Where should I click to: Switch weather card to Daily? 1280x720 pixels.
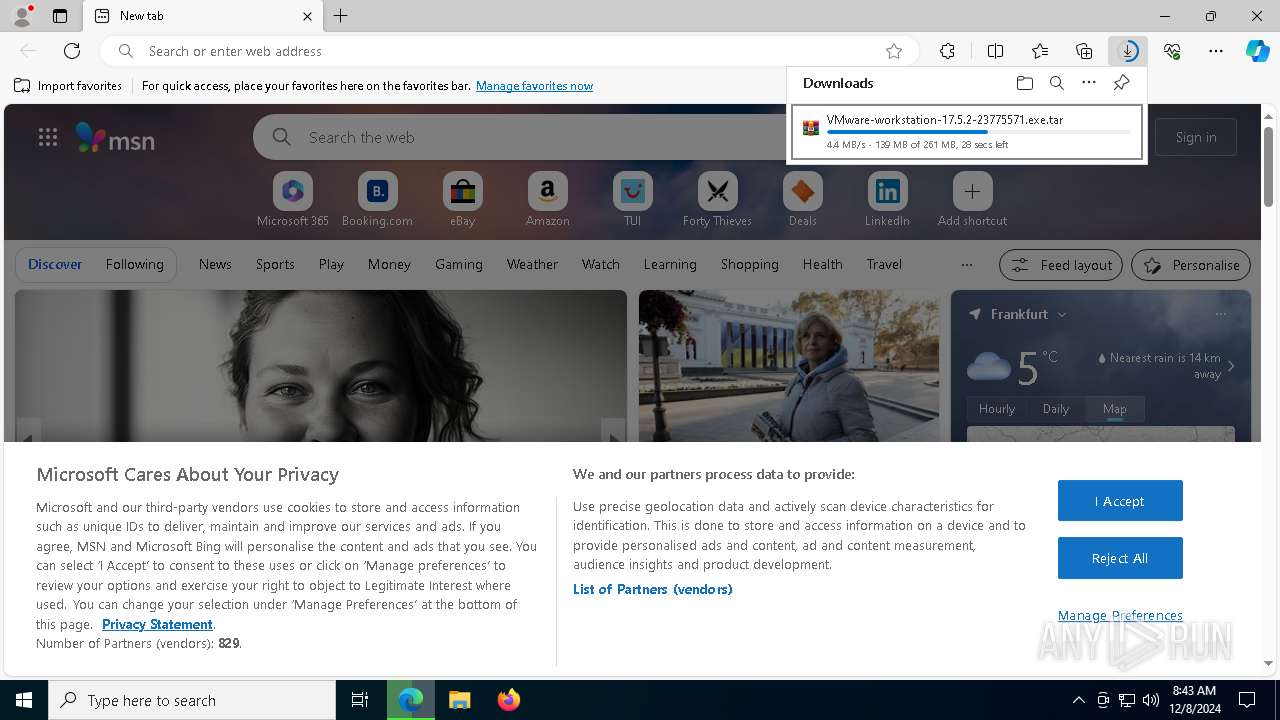click(x=1056, y=408)
